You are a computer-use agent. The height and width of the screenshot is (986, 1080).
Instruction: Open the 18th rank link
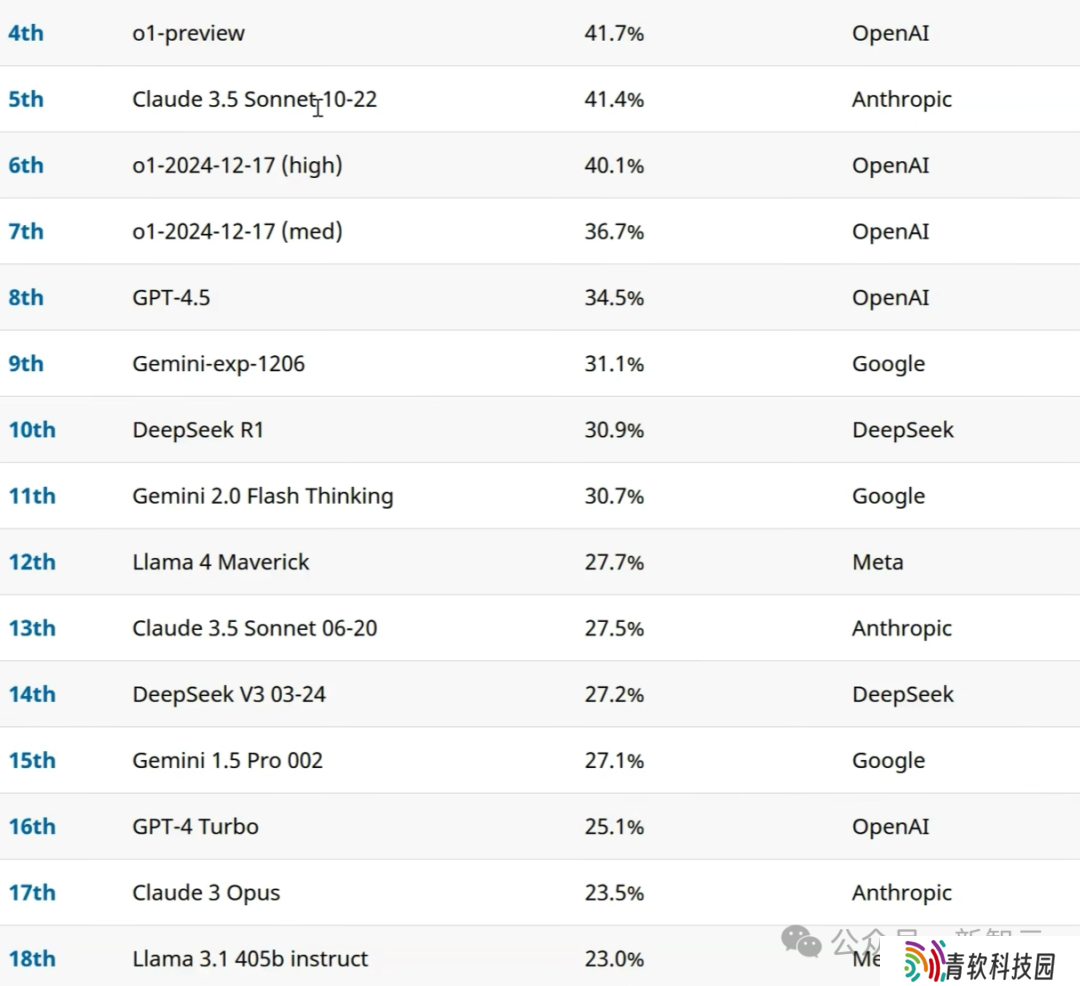pyautogui.click(x=32, y=958)
